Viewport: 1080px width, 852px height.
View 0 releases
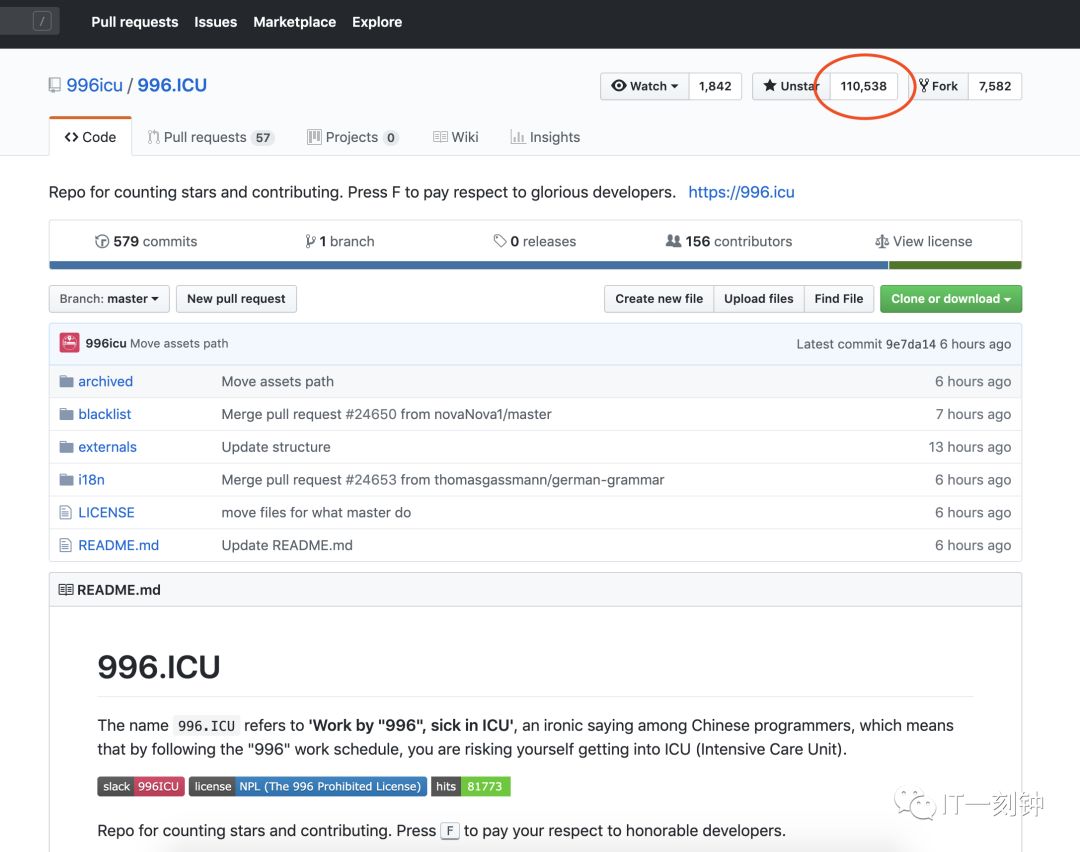(534, 241)
